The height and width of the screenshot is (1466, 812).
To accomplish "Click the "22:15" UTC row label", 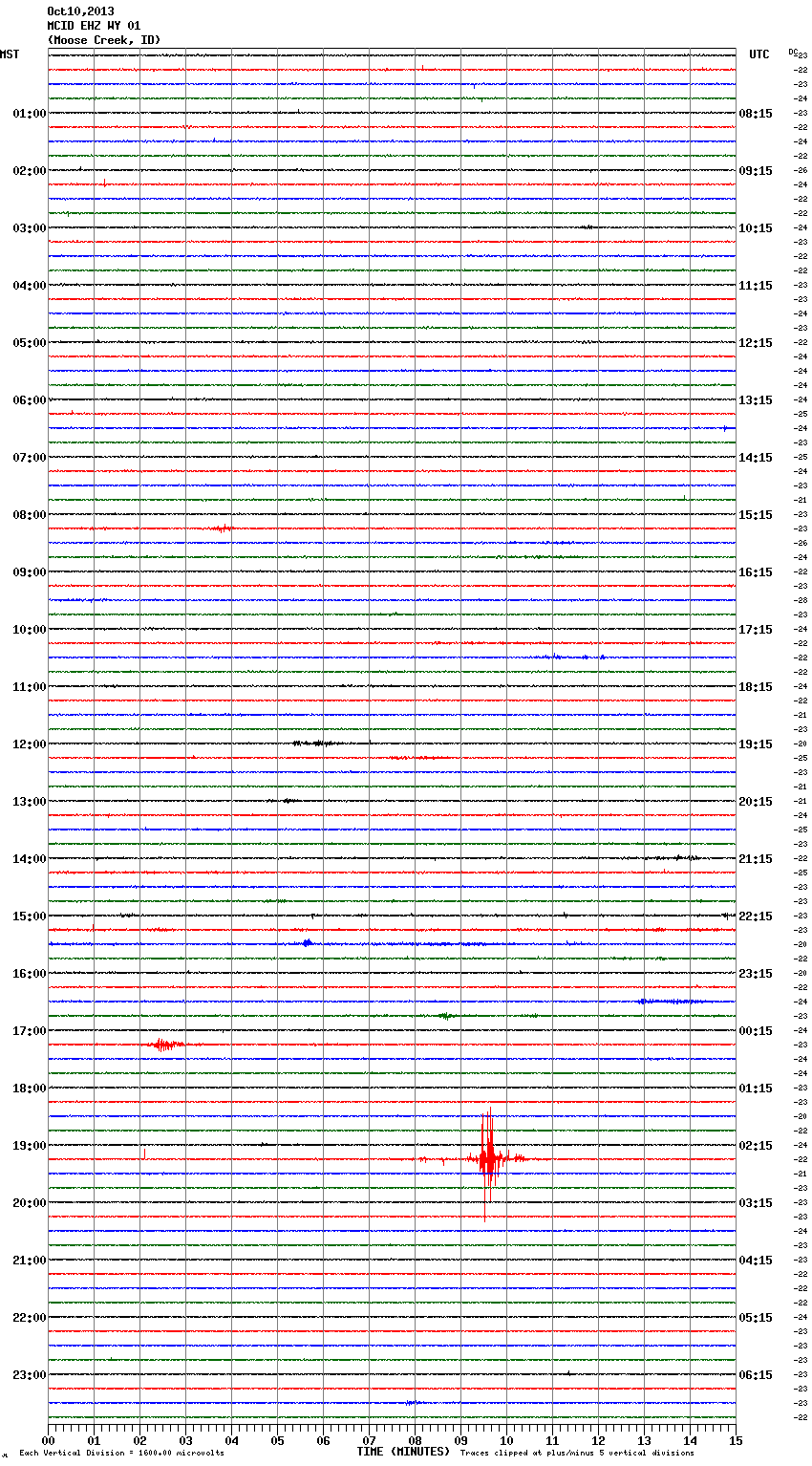I will (x=756, y=916).
